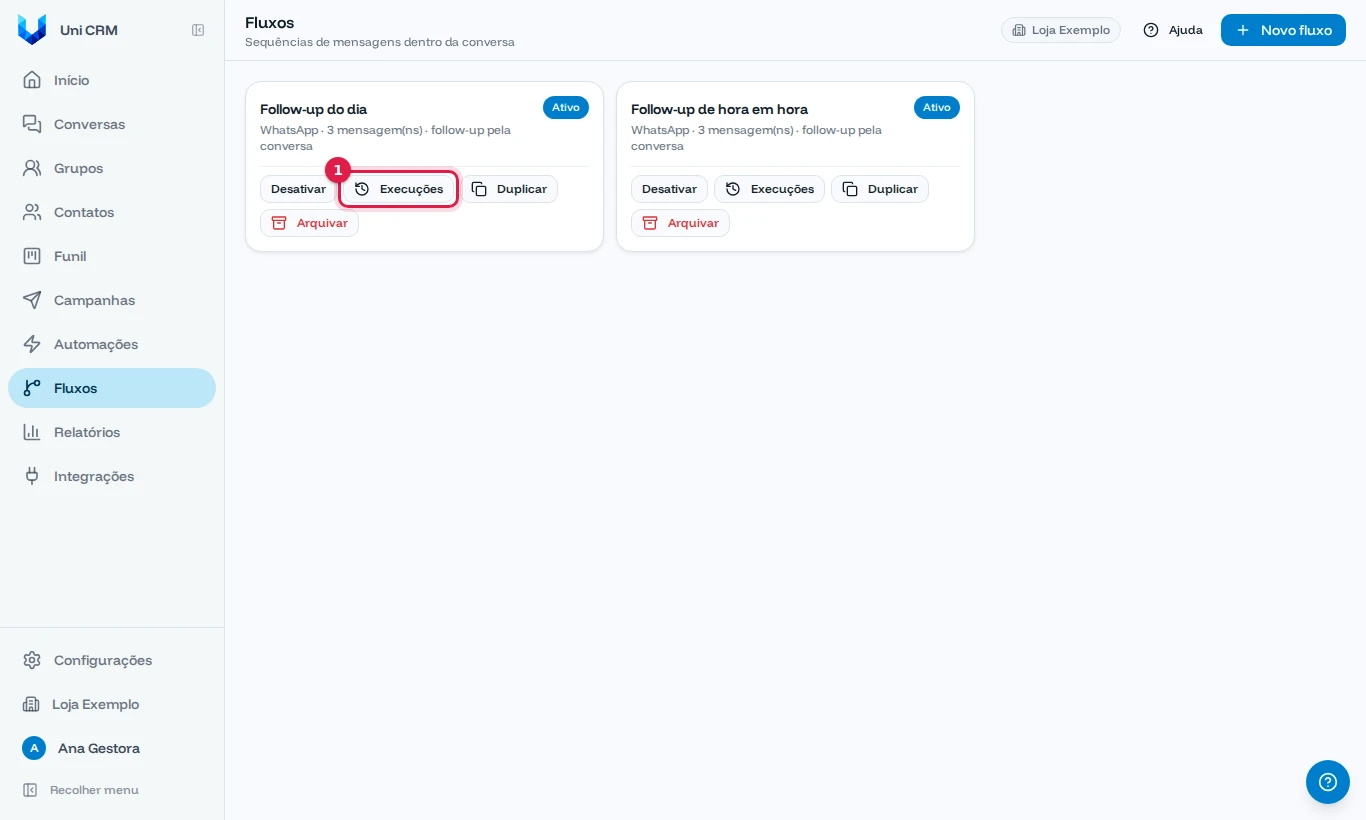Viewport: 1366px width, 820px height.
Task: Click the Configurações gear icon
Action: (x=32, y=660)
